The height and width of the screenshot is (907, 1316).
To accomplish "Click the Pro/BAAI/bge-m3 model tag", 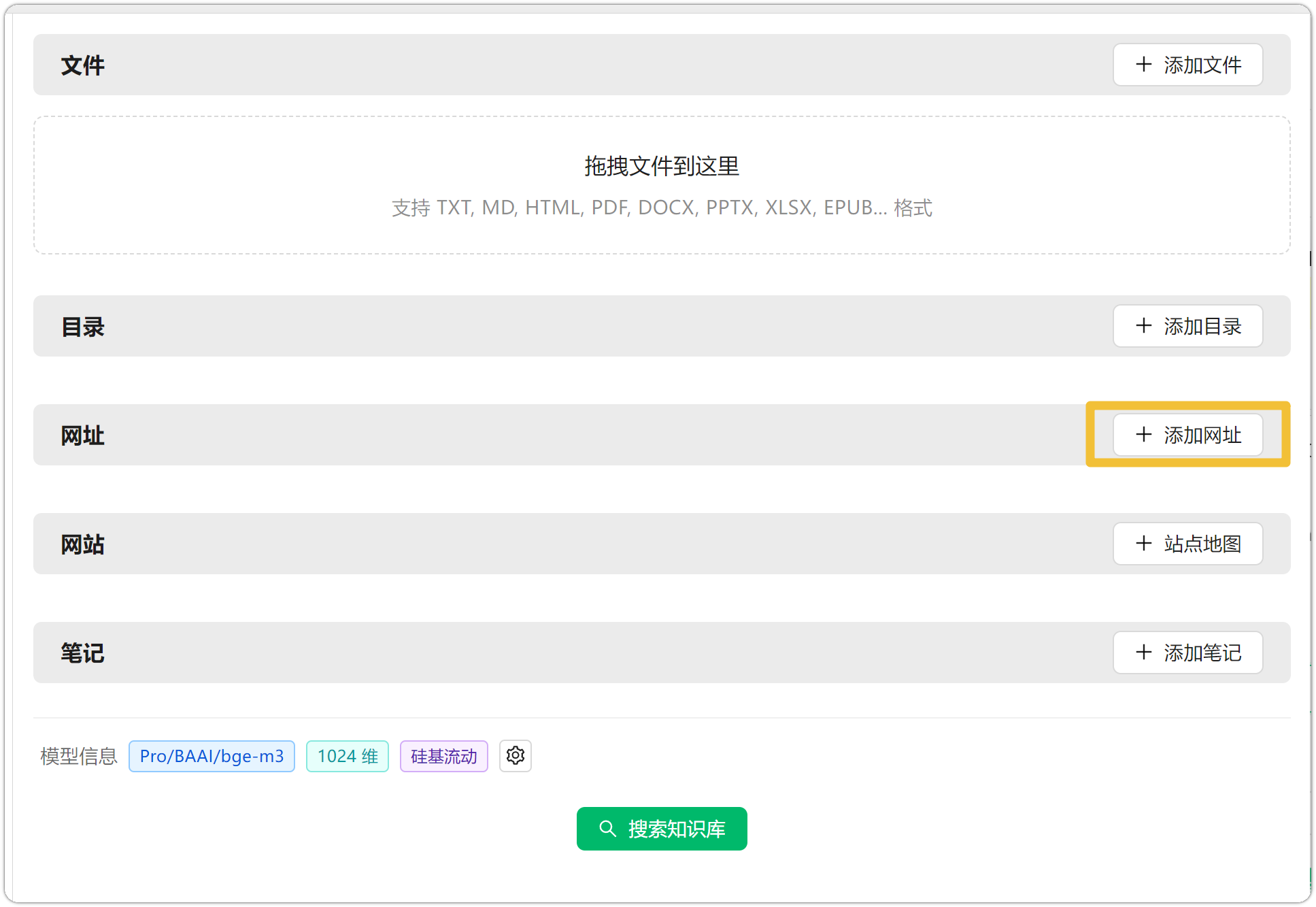I will point(212,756).
